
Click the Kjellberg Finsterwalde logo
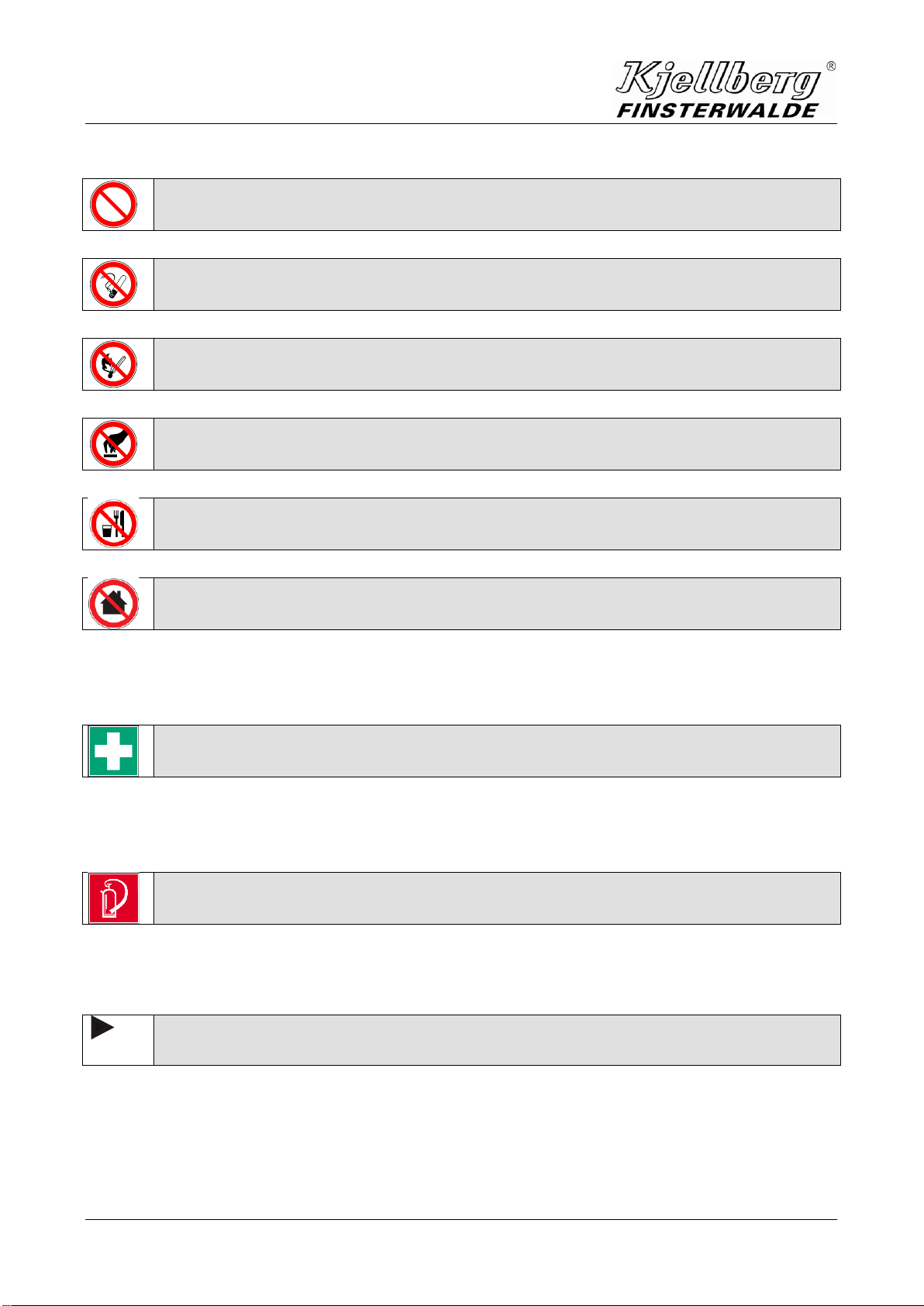click(719, 90)
